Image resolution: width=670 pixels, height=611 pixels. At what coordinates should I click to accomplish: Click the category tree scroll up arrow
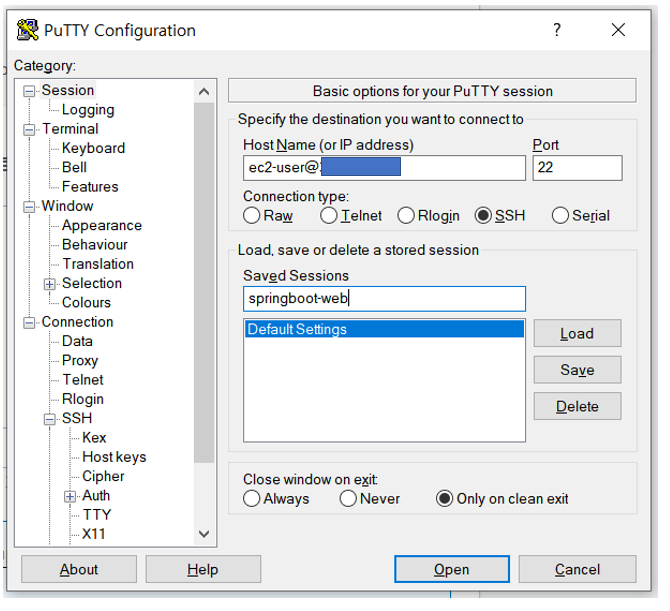tap(204, 91)
